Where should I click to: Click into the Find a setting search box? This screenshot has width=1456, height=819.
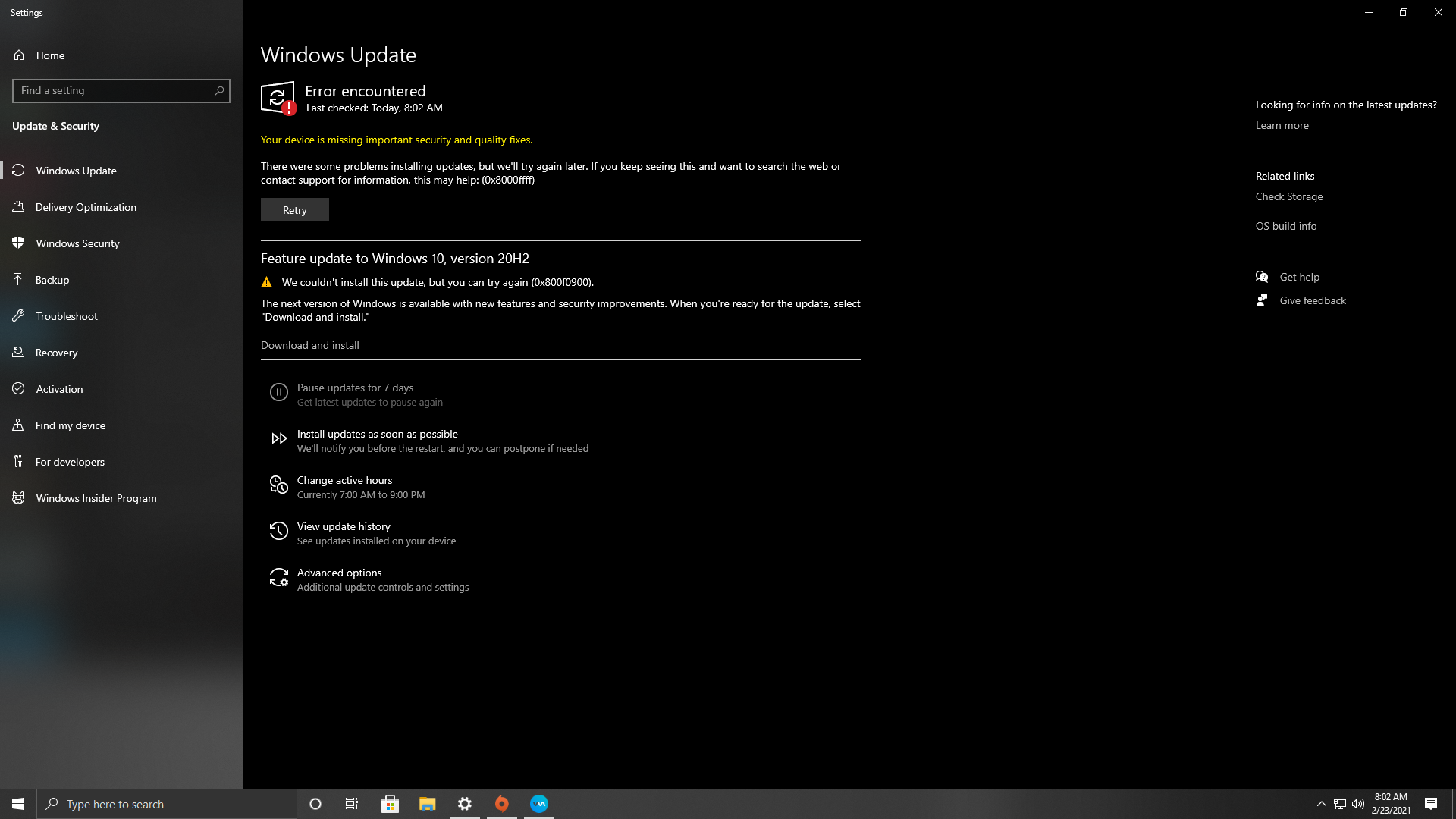click(121, 91)
